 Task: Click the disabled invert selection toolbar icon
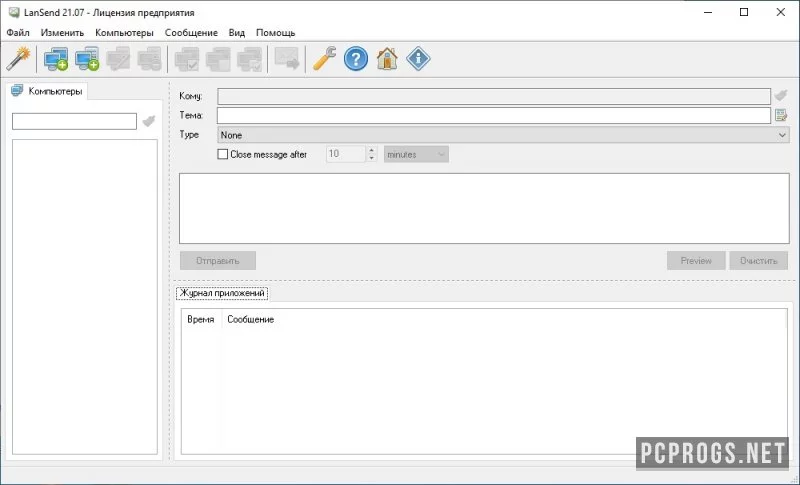[249, 59]
